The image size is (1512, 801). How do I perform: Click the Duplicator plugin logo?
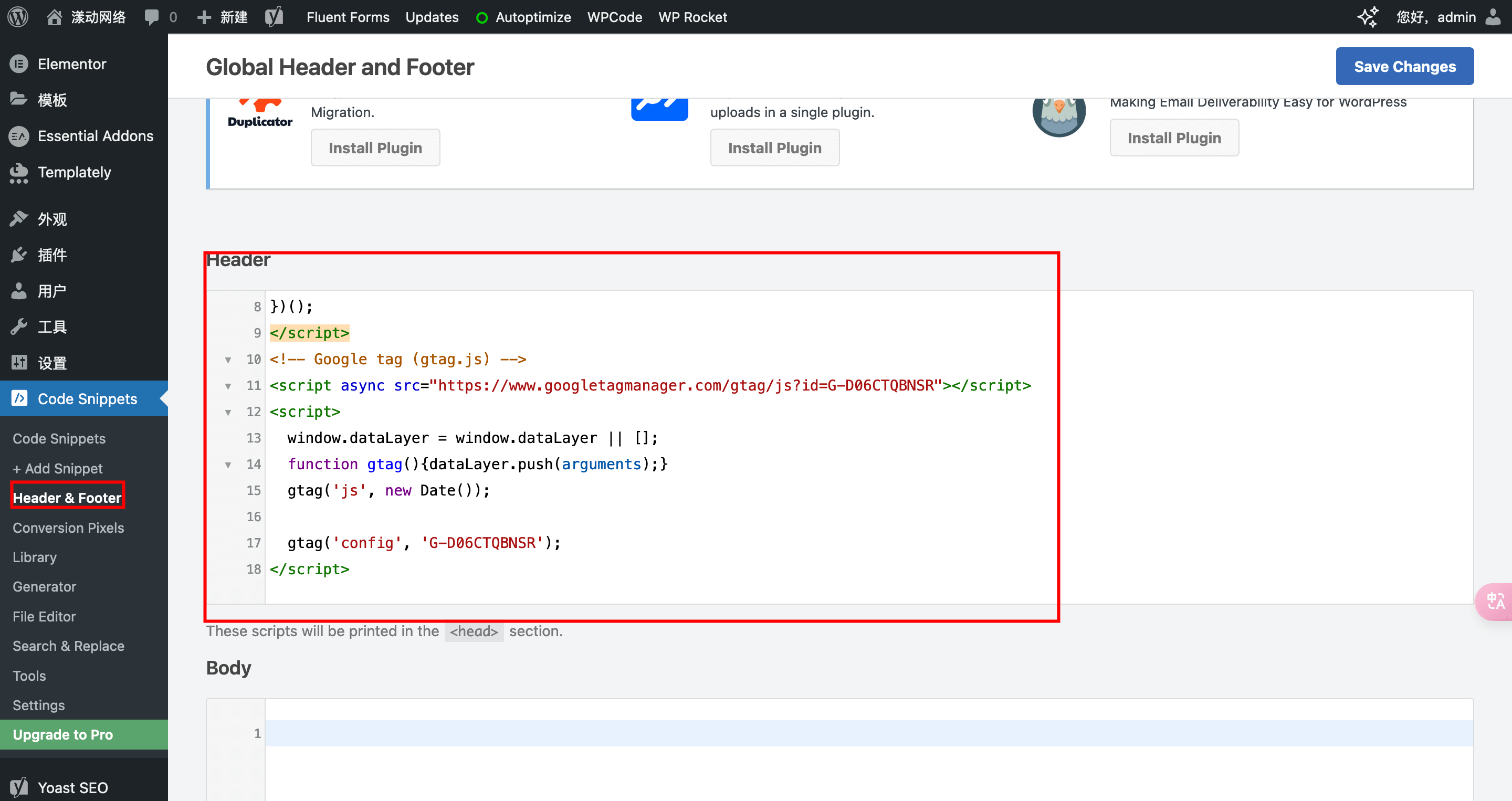(260, 113)
